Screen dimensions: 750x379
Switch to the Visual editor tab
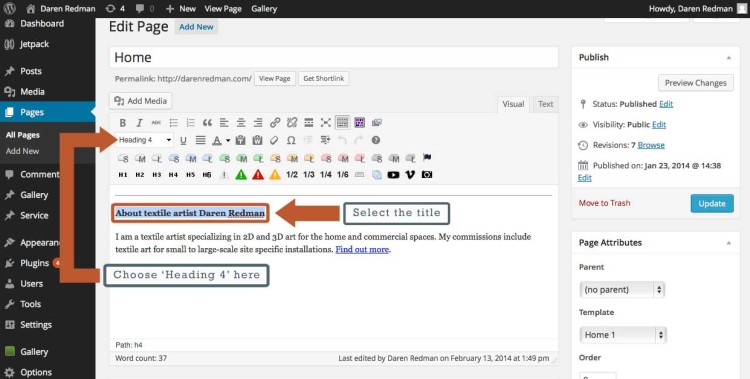513,104
